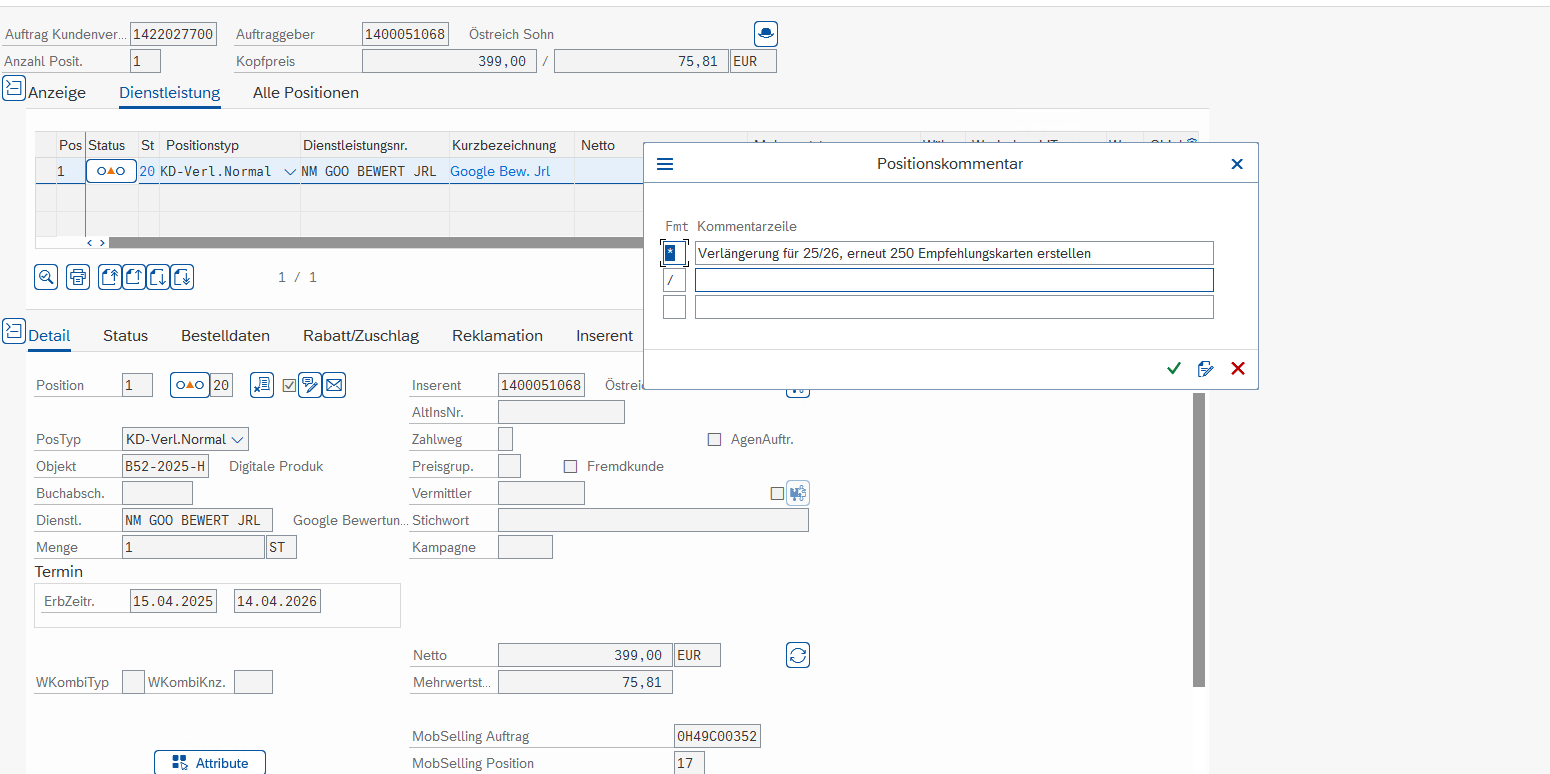
Task: Click the first comment line text field
Action: click(x=954, y=253)
